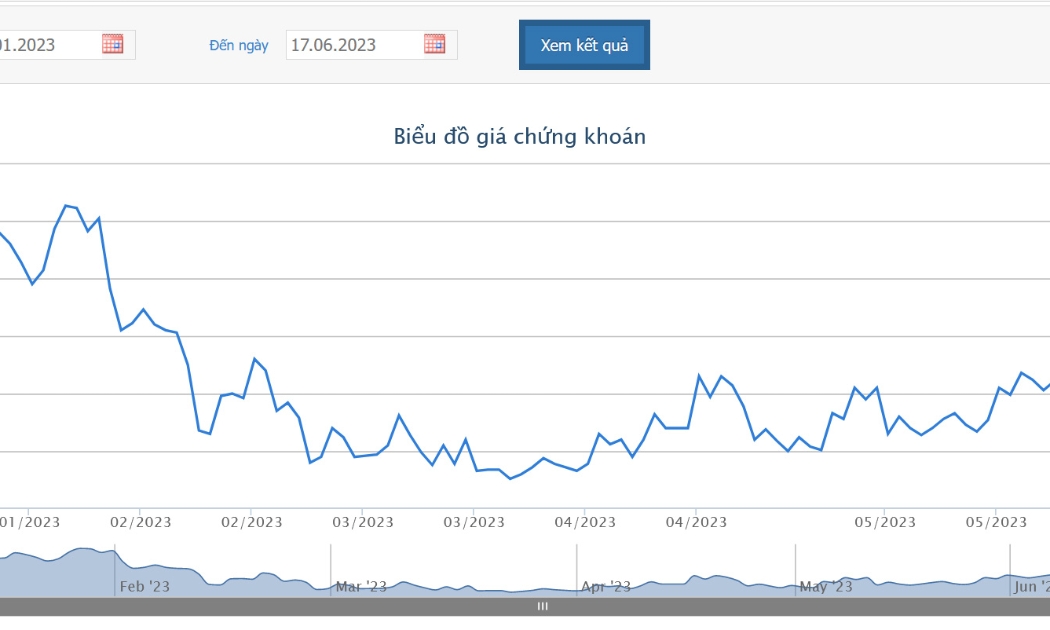Select Apr '23 in the navigator timeline
Screen dimensions: 1050x630
(605, 586)
